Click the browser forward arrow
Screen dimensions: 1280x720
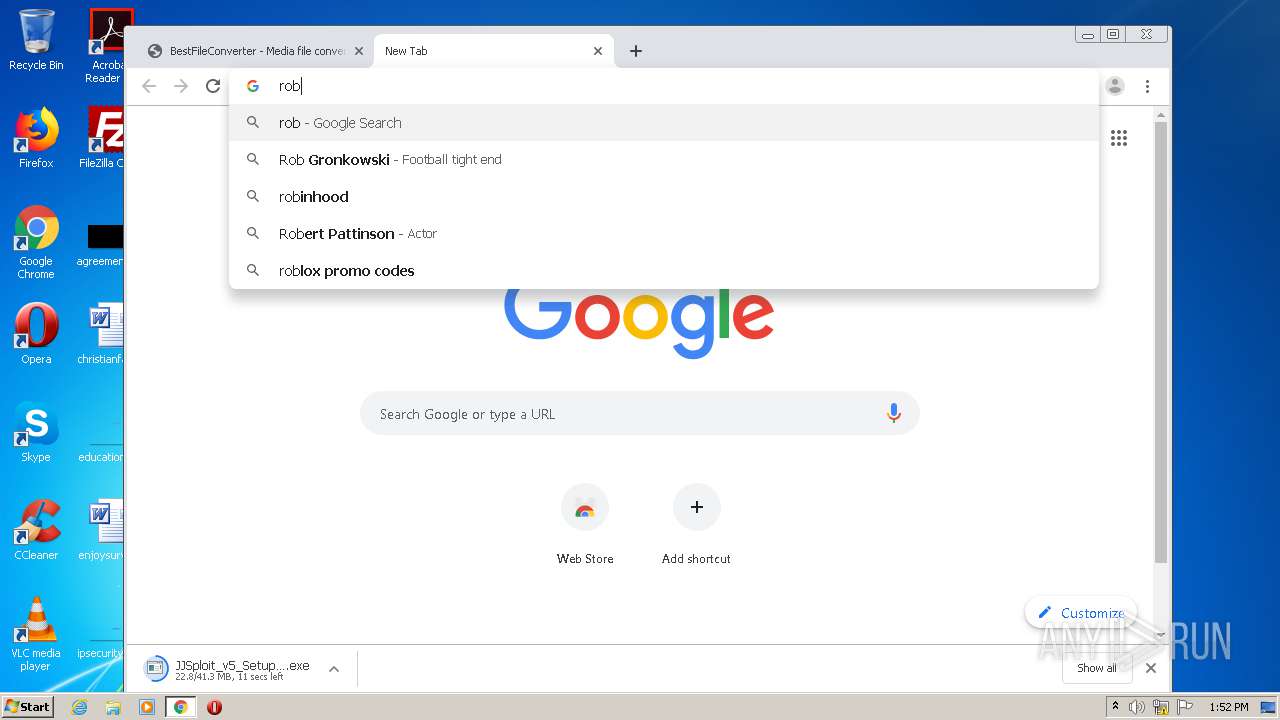181,86
